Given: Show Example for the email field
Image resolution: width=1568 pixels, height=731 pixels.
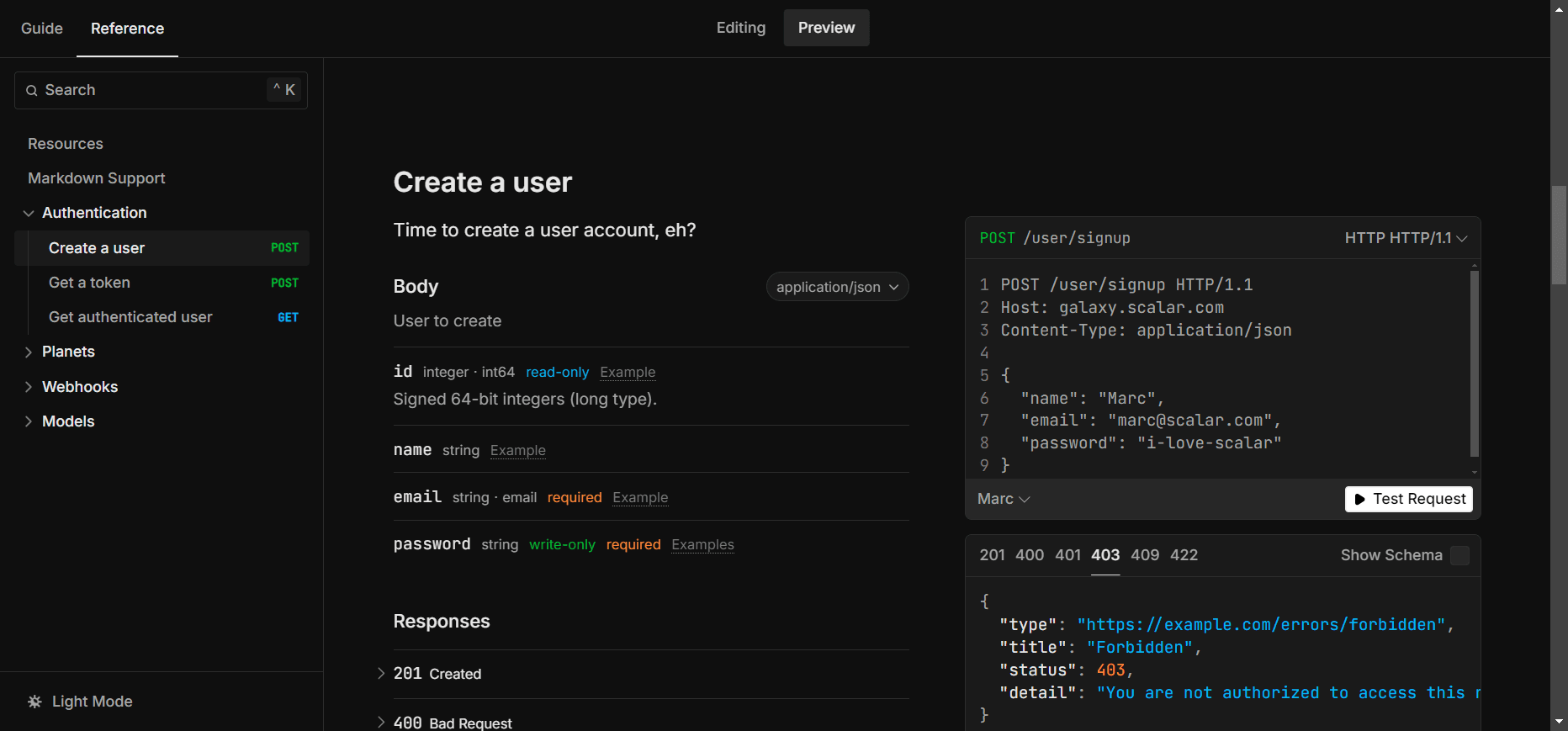Looking at the screenshot, I should pos(640,498).
